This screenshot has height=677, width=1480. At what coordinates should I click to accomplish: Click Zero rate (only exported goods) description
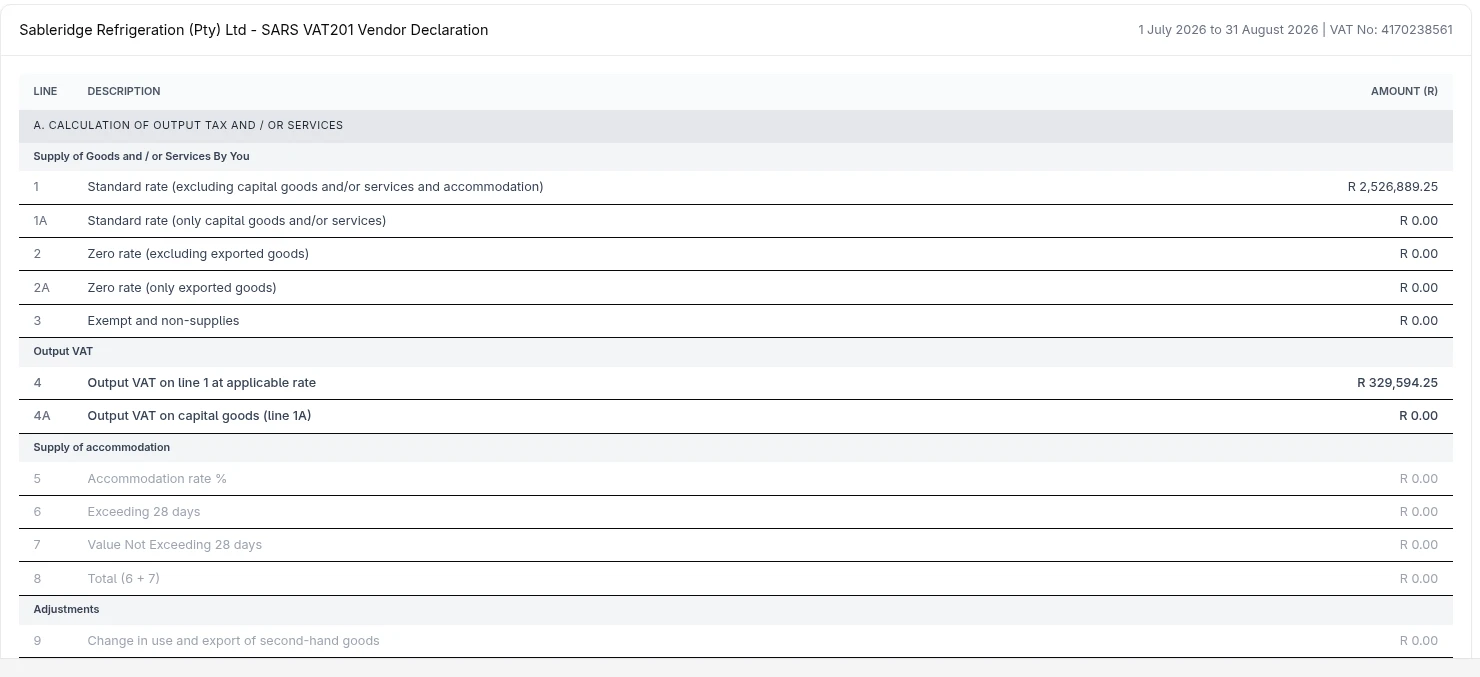point(182,287)
